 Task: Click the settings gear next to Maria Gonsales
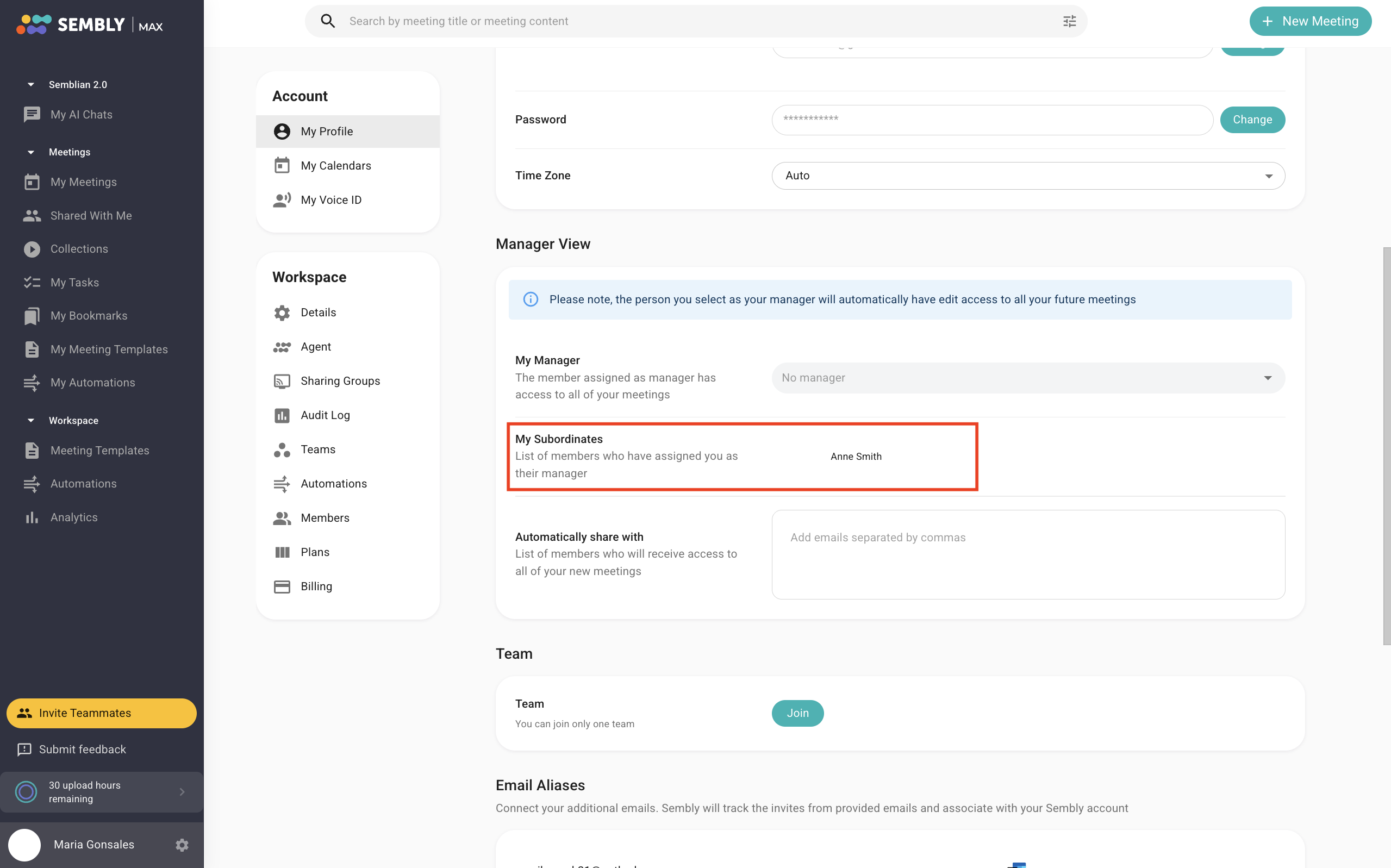tap(182, 845)
